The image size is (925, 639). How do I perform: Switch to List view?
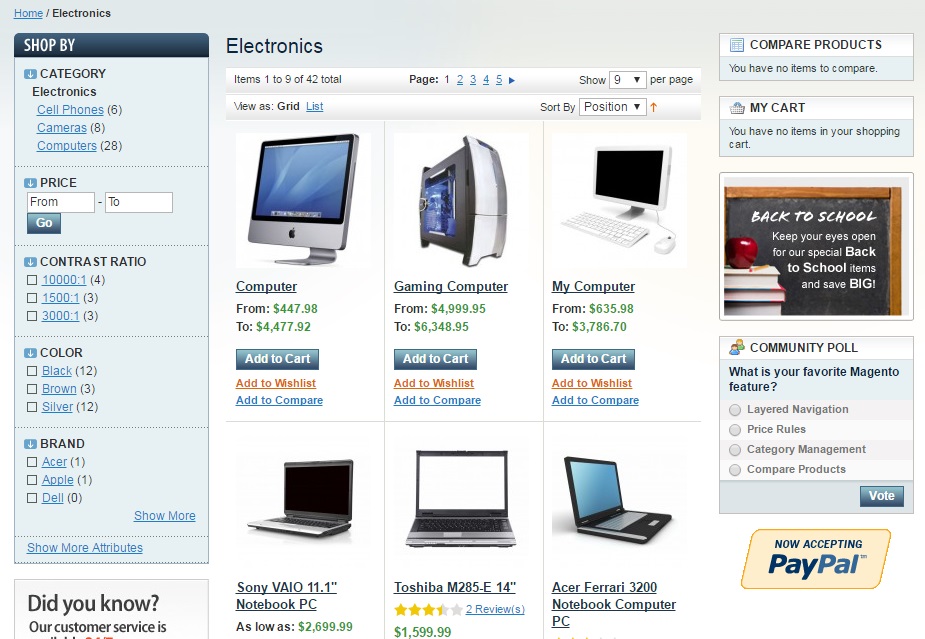(314, 106)
